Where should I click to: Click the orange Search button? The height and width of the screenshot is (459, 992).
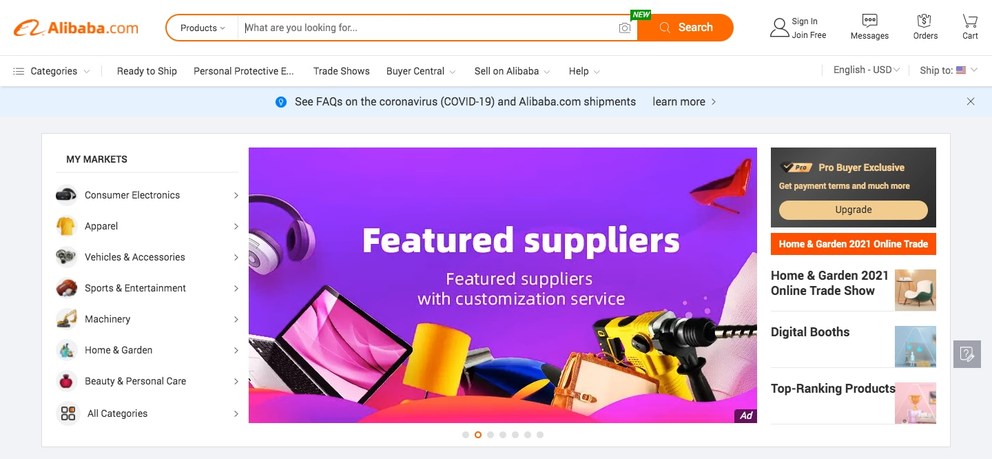pyautogui.click(x=685, y=28)
